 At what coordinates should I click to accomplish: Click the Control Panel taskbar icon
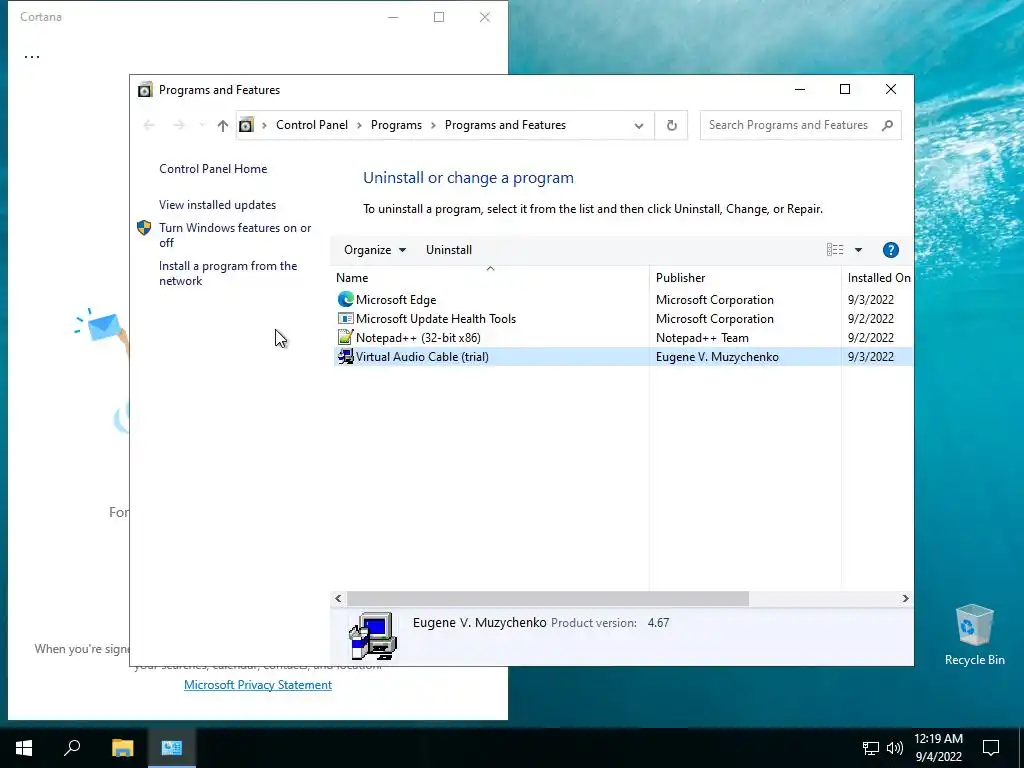[172, 748]
